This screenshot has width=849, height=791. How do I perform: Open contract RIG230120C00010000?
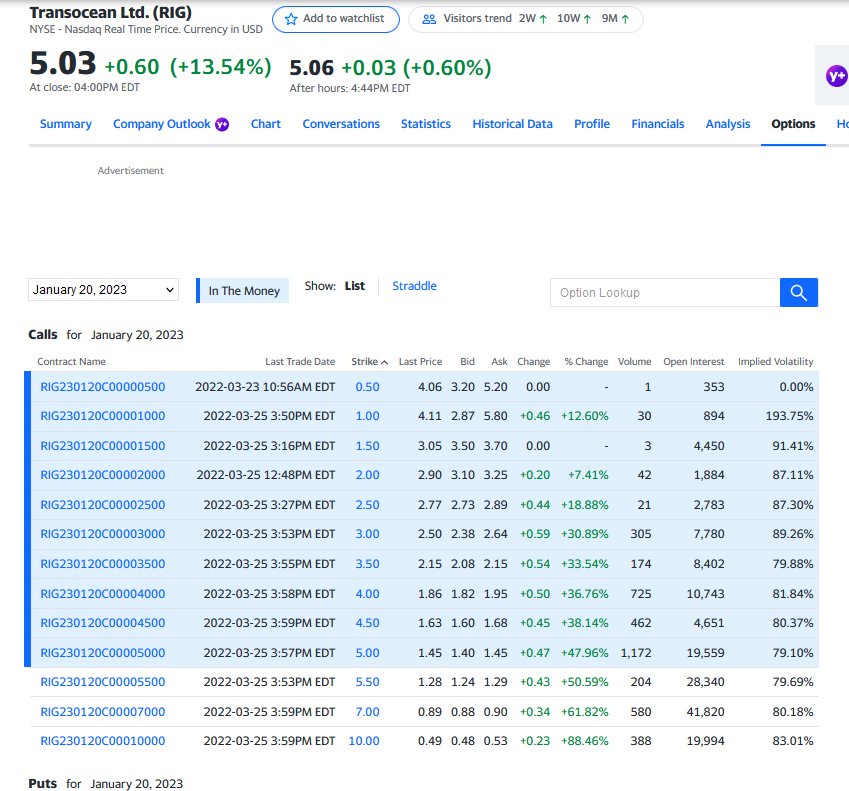click(103, 741)
